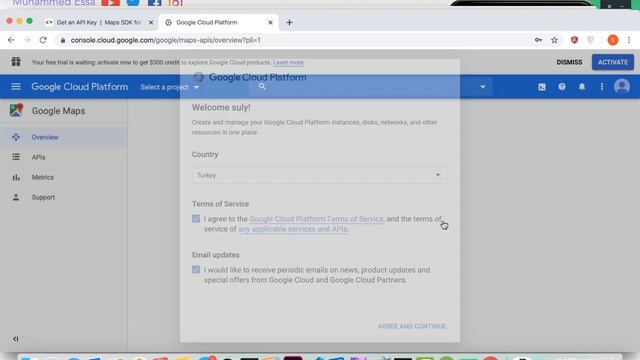The width and height of the screenshot is (640, 360).
Task: Click the DISMISS button
Action: 569,62
